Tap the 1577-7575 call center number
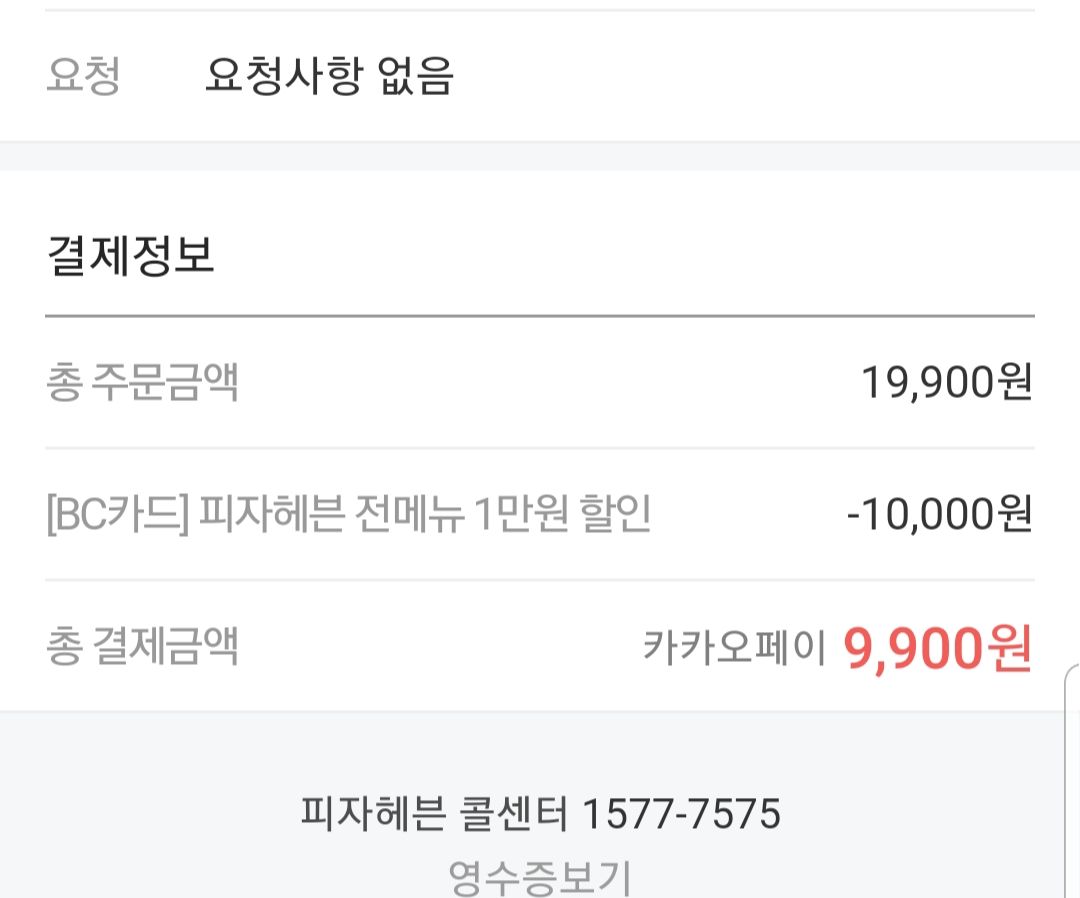This screenshot has height=898, width=1080. (680, 814)
